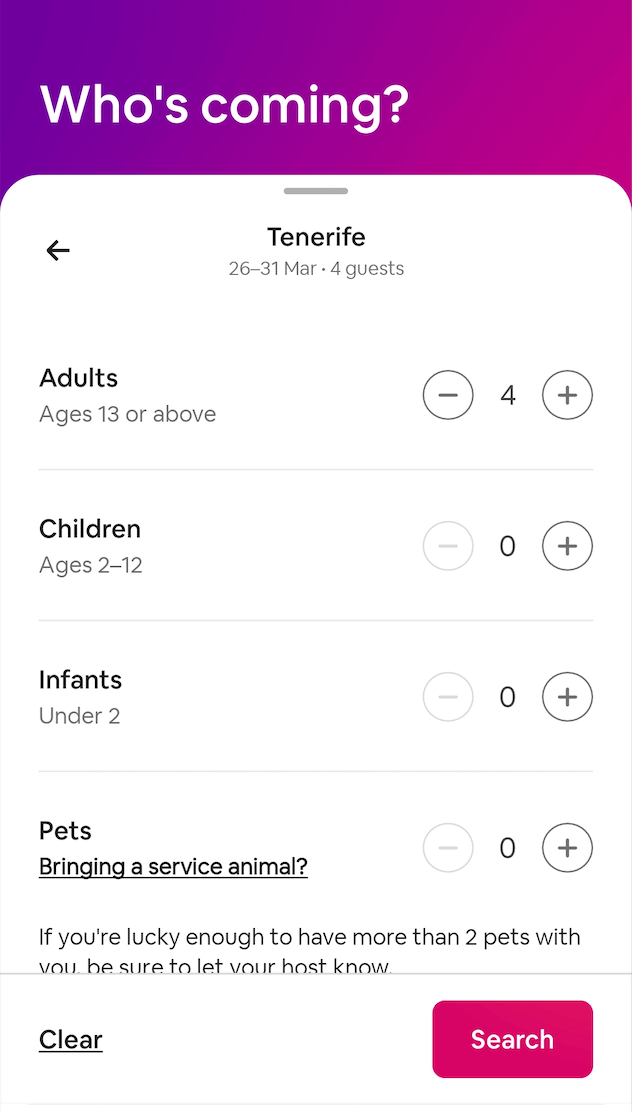
Task: Tap the Tenerife destination title
Action: click(x=316, y=237)
